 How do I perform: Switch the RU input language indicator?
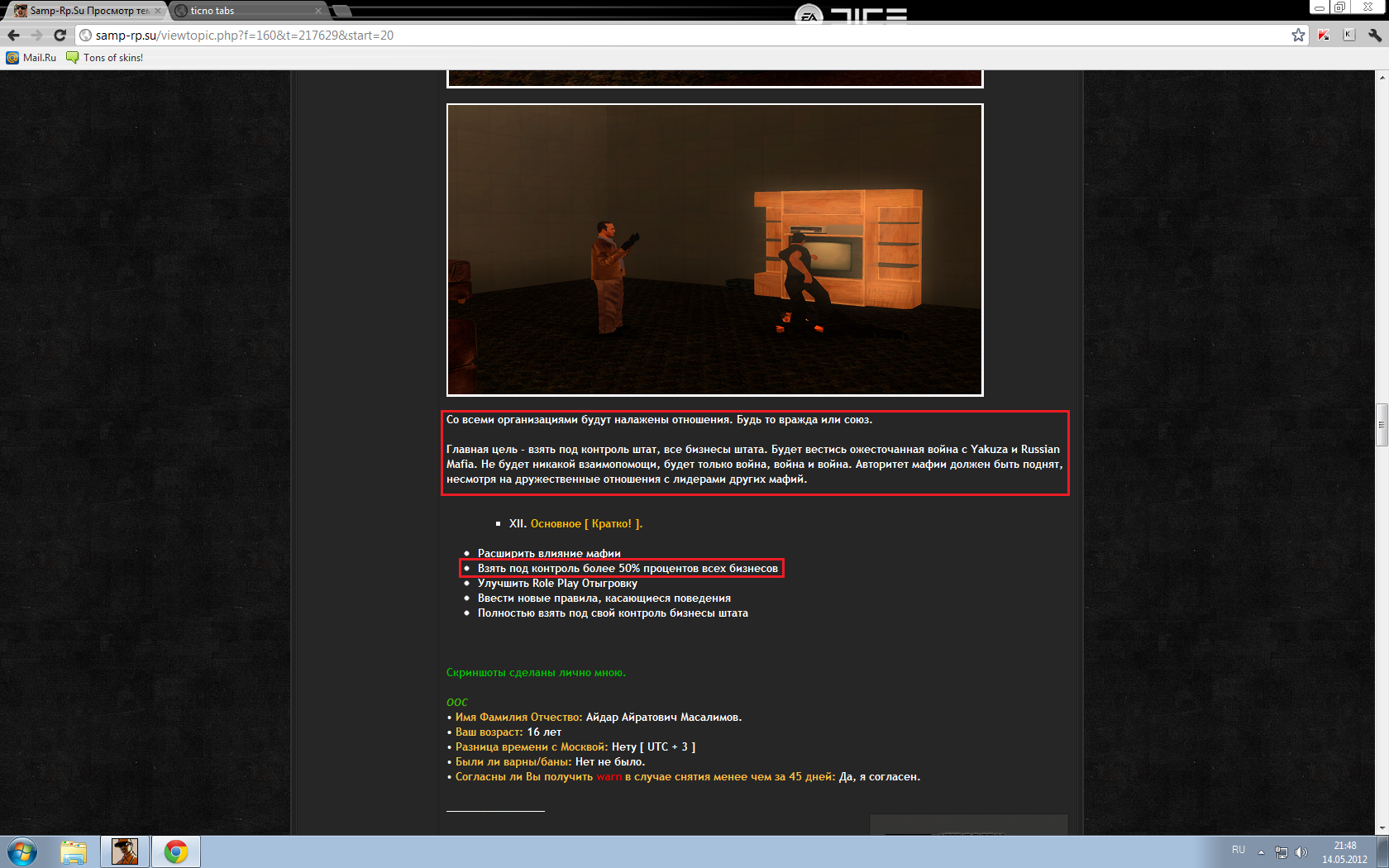(x=1239, y=850)
